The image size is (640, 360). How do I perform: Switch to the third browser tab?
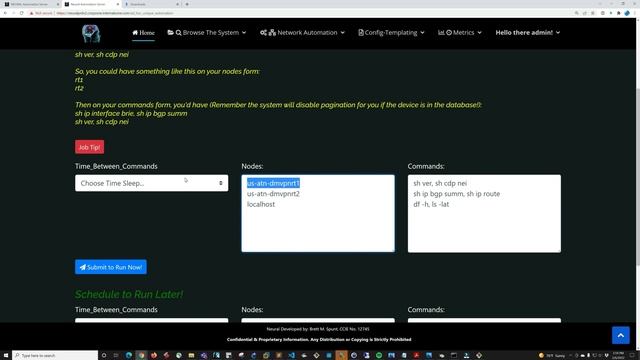pos(151,4)
